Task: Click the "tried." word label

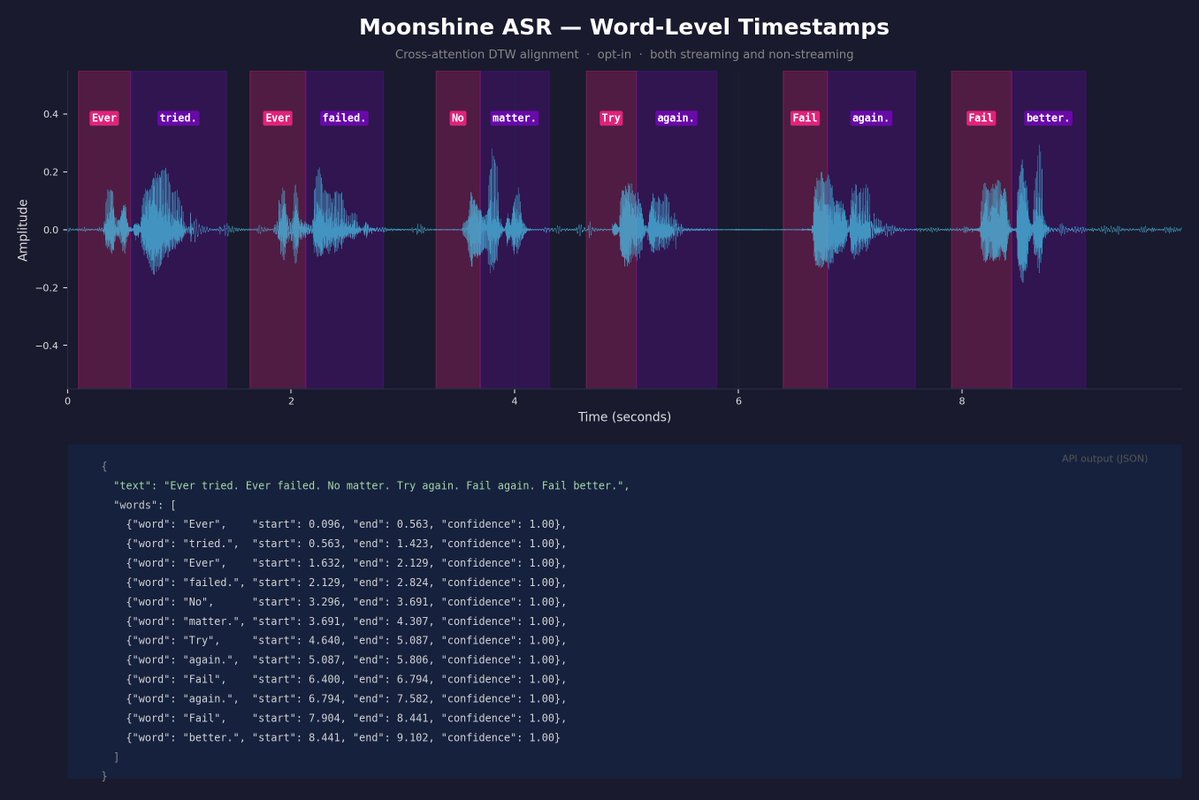Action: 178,118
